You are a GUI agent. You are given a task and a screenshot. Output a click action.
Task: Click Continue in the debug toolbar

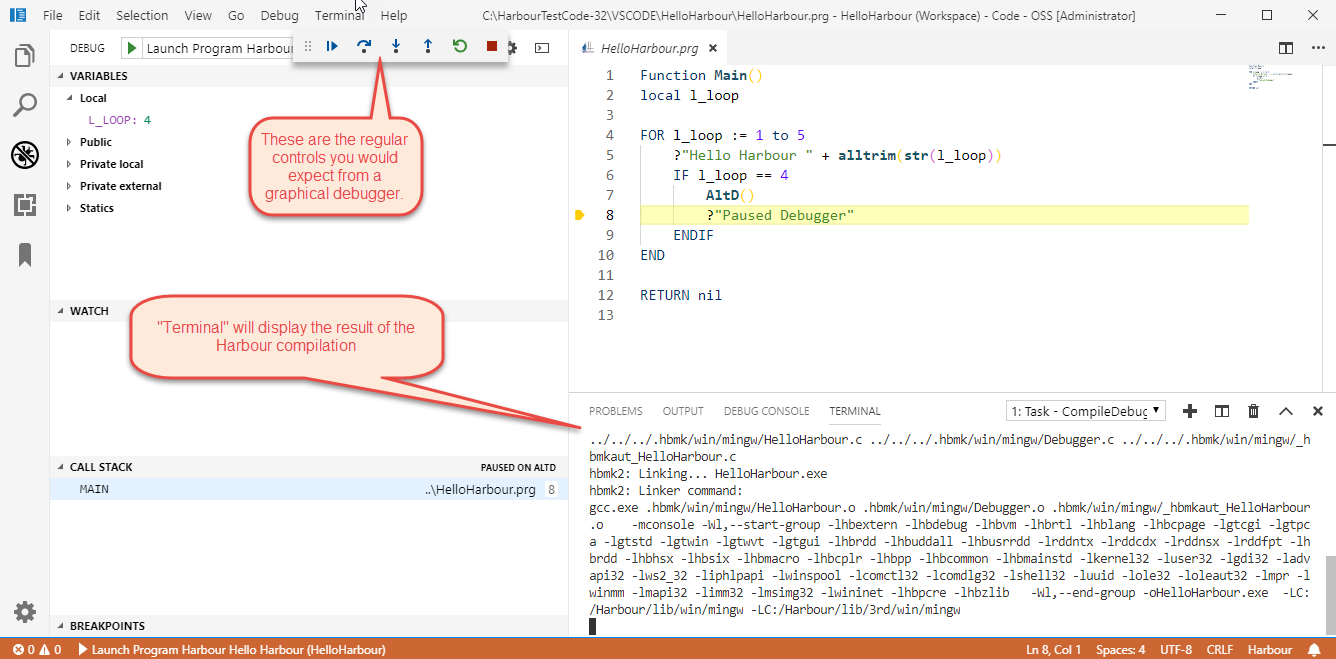point(332,46)
